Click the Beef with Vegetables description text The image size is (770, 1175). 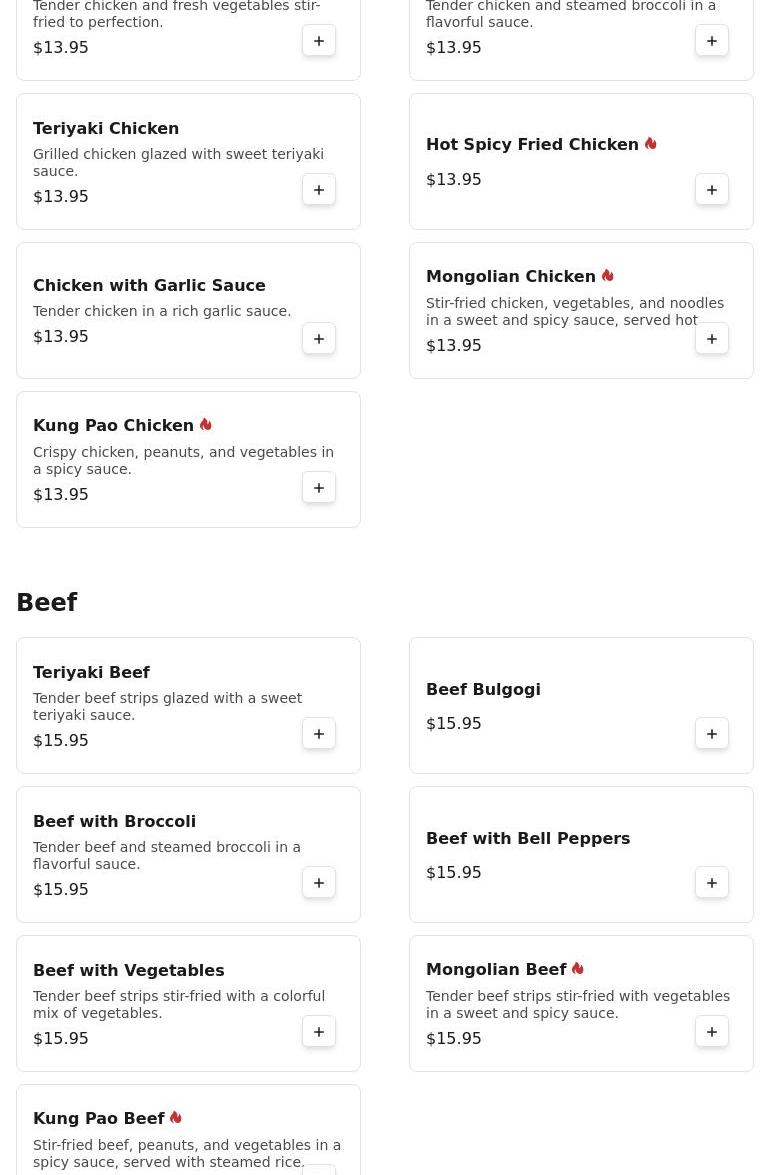pos(179,1004)
